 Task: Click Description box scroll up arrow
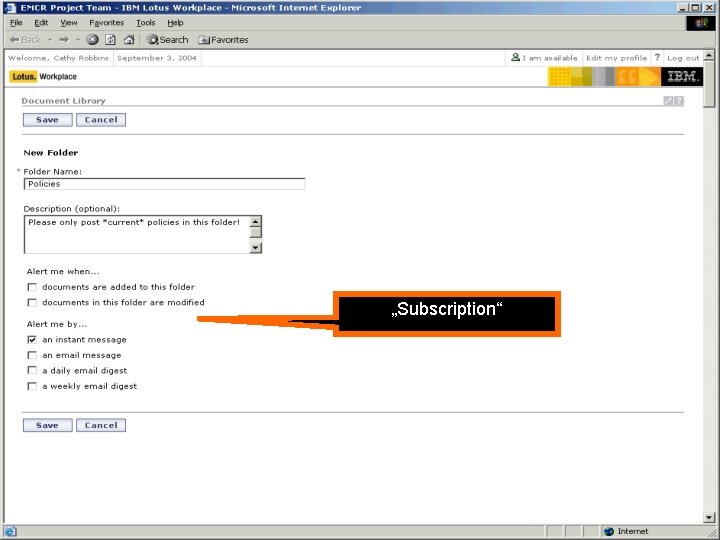[255, 221]
